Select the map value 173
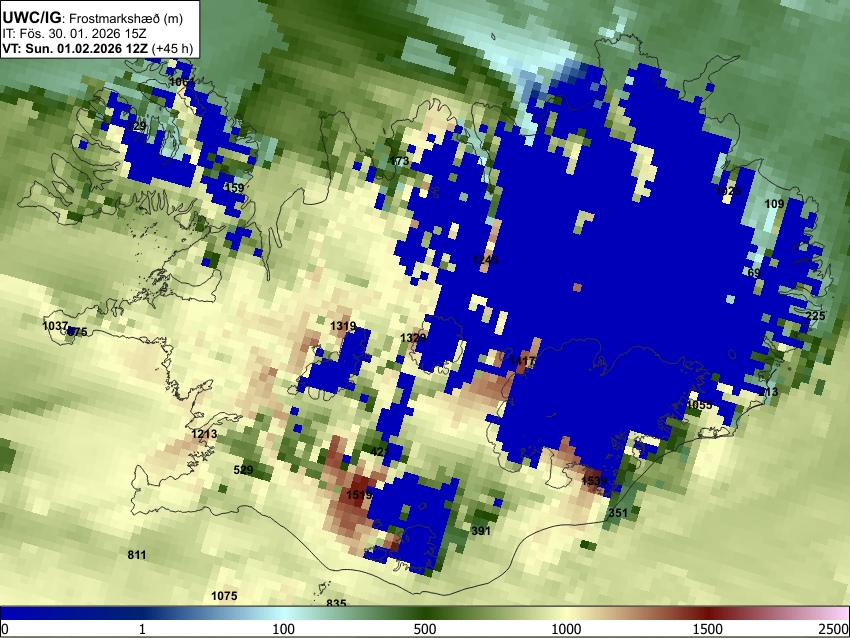This screenshot has width=850, height=638. click(400, 161)
